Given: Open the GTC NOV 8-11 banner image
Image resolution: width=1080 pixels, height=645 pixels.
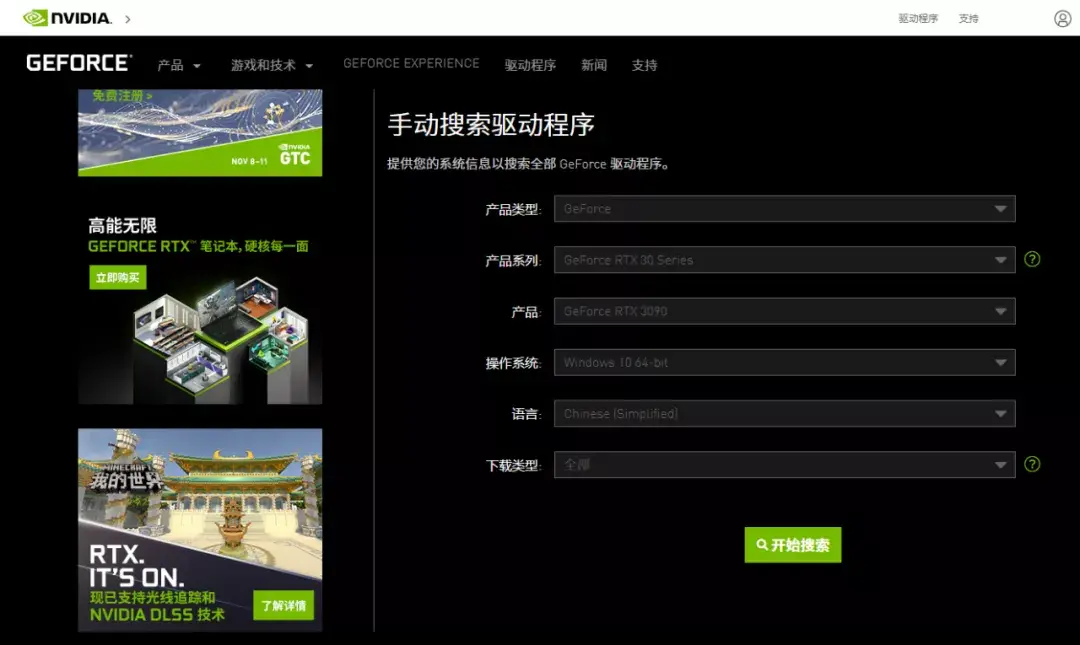Looking at the screenshot, I should (200, 132).
